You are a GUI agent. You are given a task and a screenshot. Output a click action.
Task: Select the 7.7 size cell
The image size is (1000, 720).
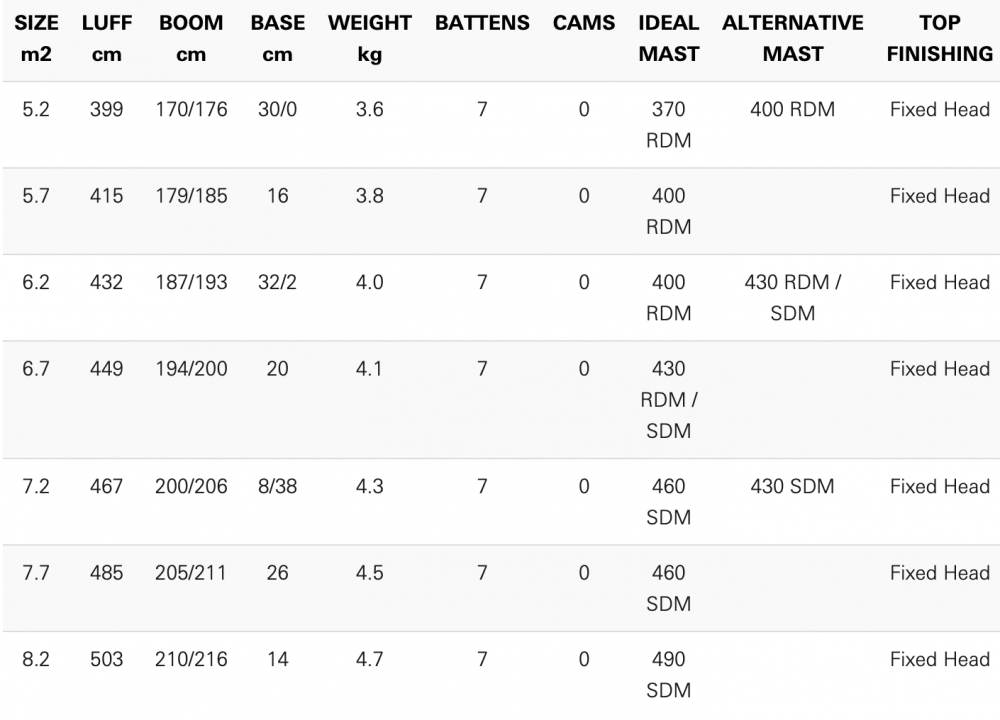click(36, 573)
